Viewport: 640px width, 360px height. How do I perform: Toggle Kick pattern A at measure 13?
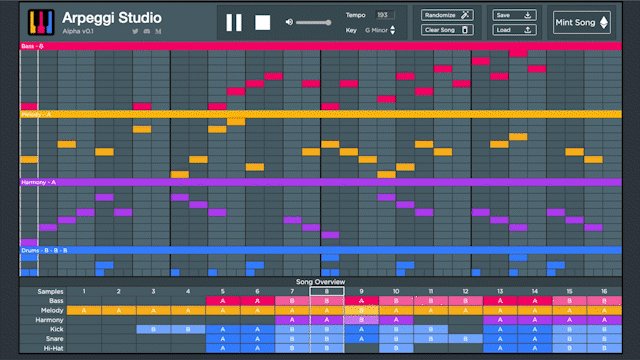point(500,329)
